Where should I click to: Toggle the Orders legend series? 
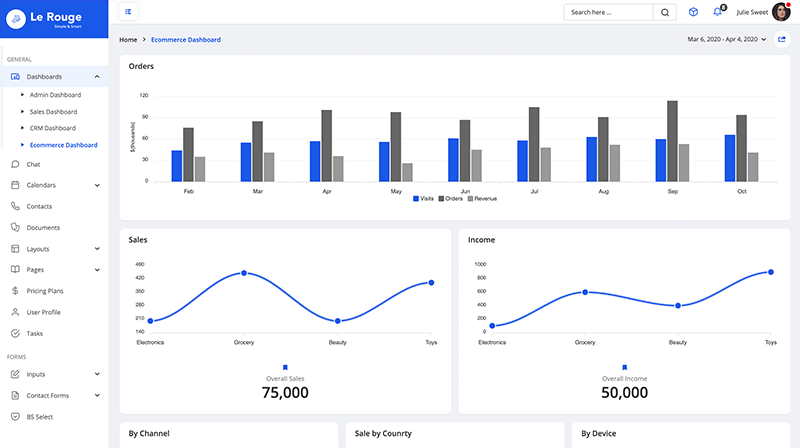pyautogui.click(x=453, y=198)
